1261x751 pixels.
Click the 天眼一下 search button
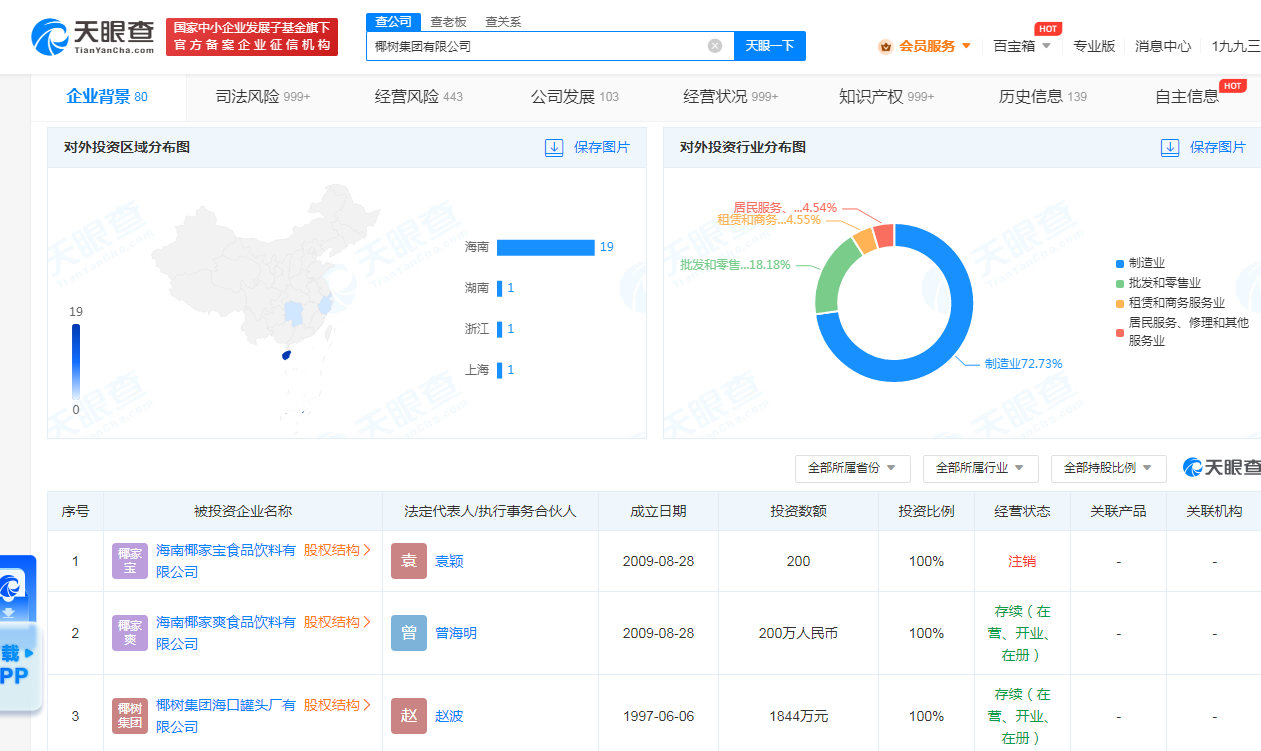(769, 45)
